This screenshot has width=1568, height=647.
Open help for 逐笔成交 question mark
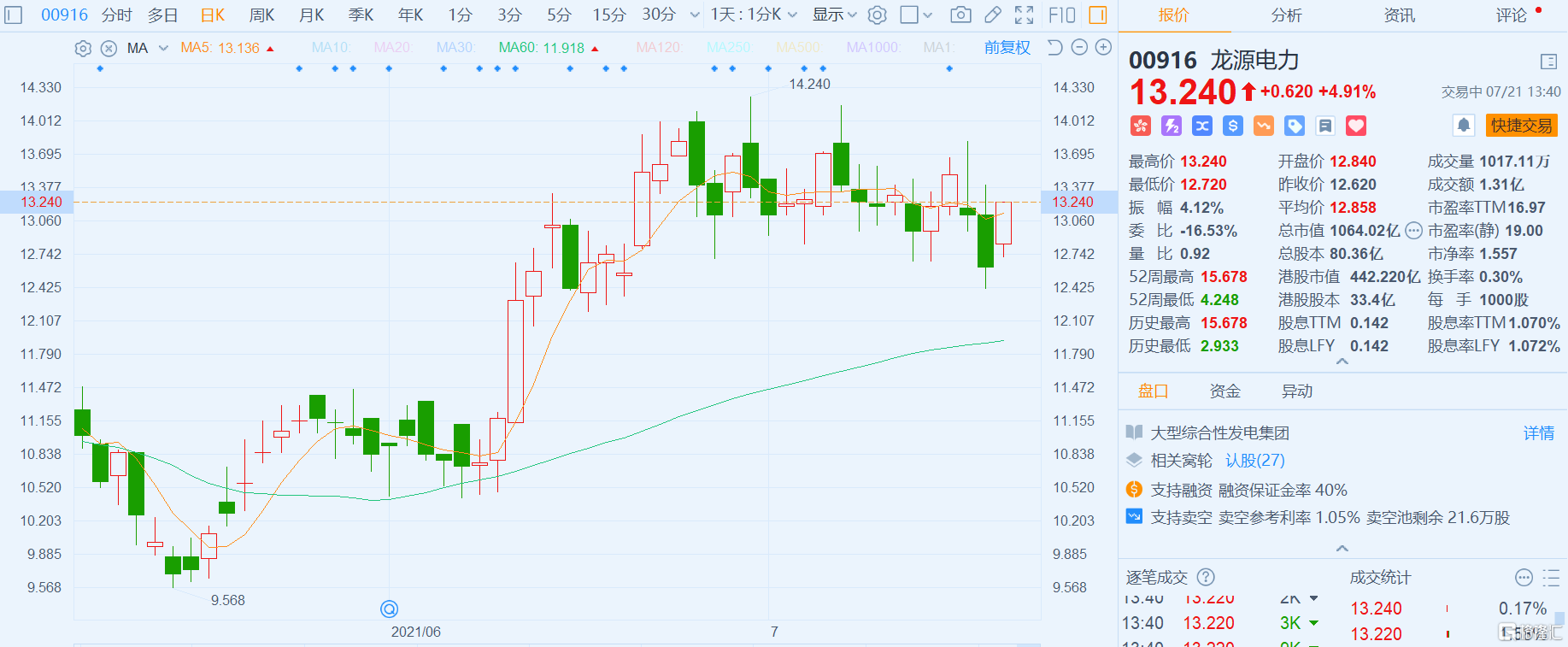point(1206,577)
